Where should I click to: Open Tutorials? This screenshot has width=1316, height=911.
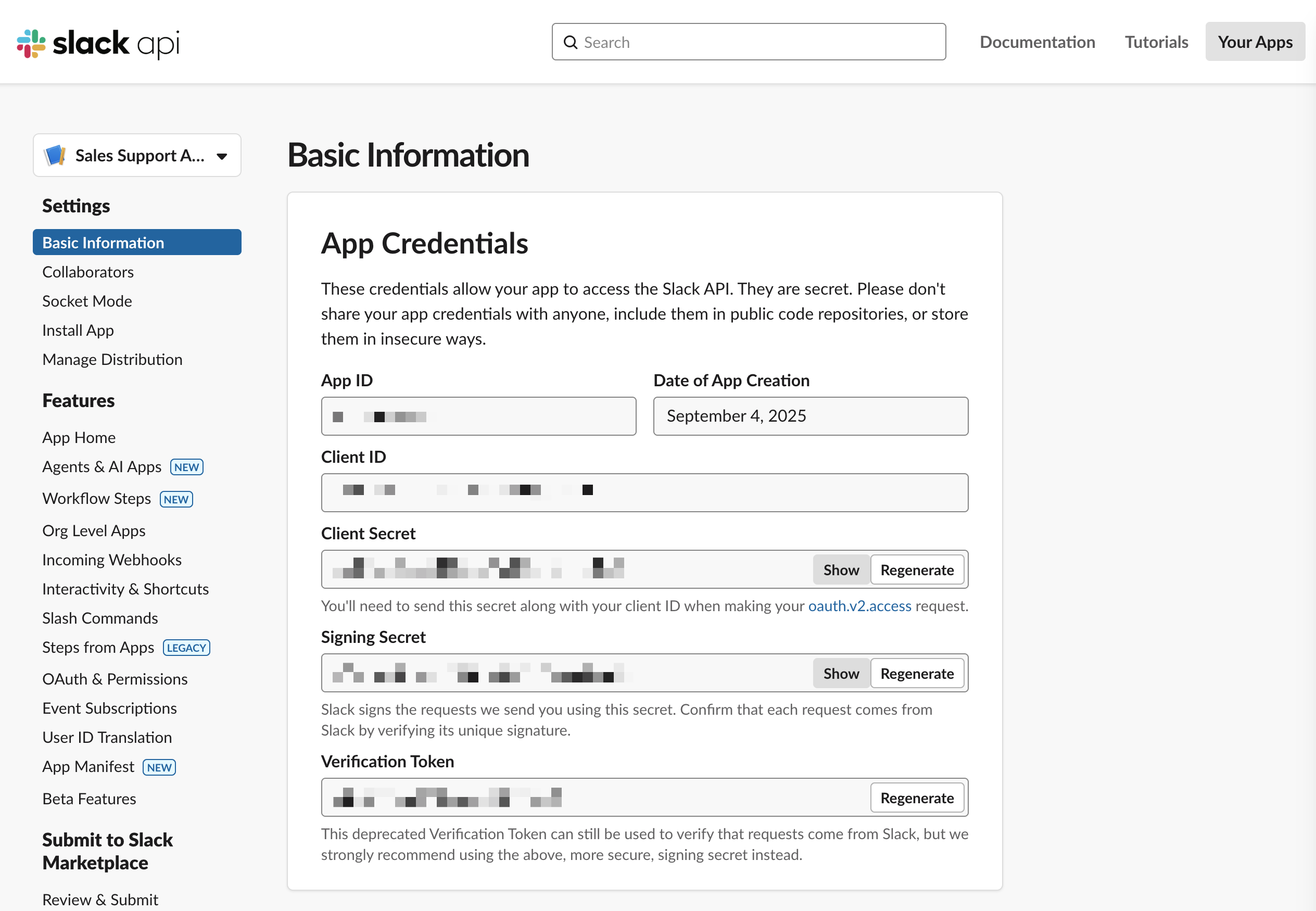[1156, 41]
